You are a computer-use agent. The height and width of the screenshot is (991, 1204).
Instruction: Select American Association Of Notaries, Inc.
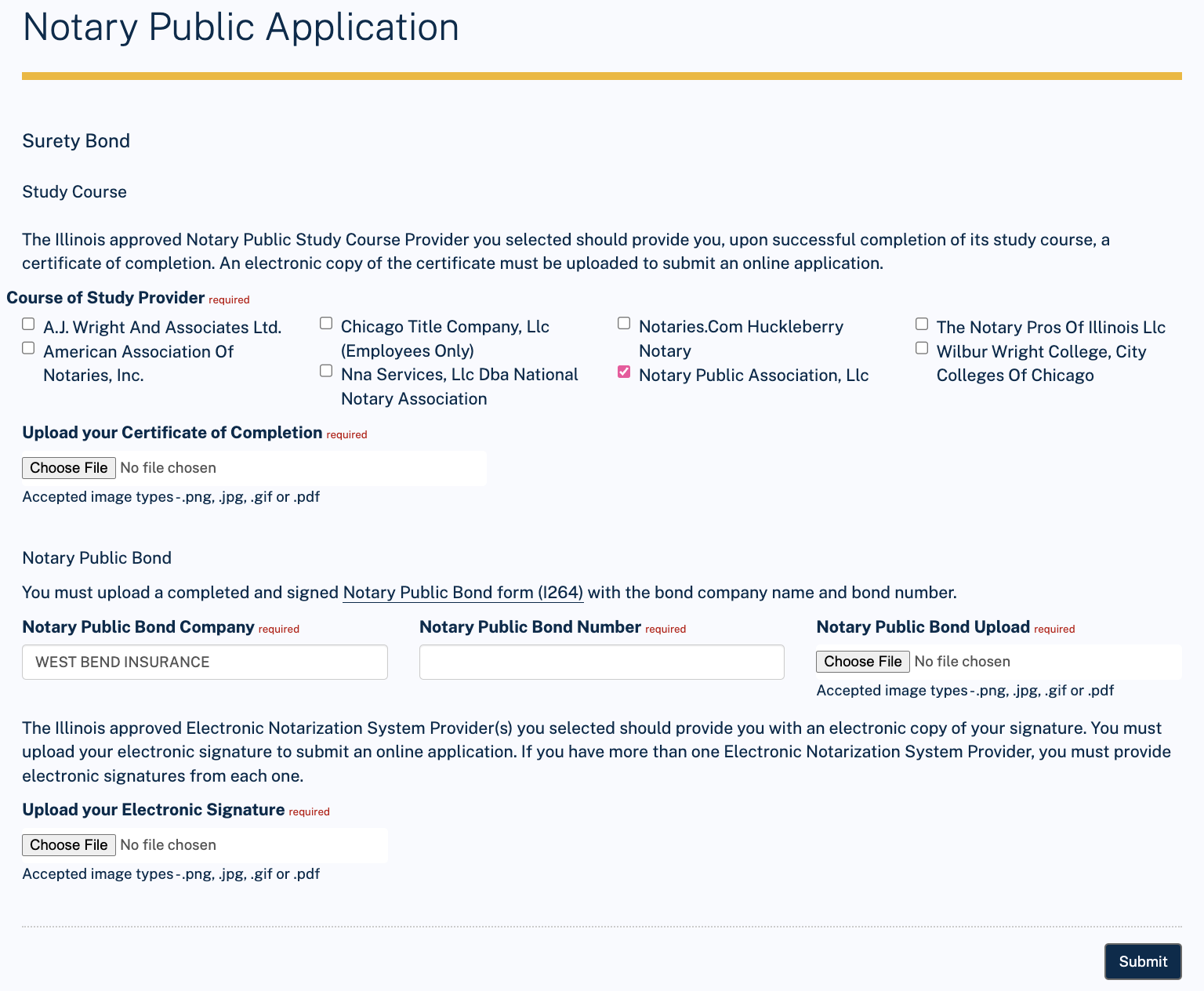coord(28,347)
